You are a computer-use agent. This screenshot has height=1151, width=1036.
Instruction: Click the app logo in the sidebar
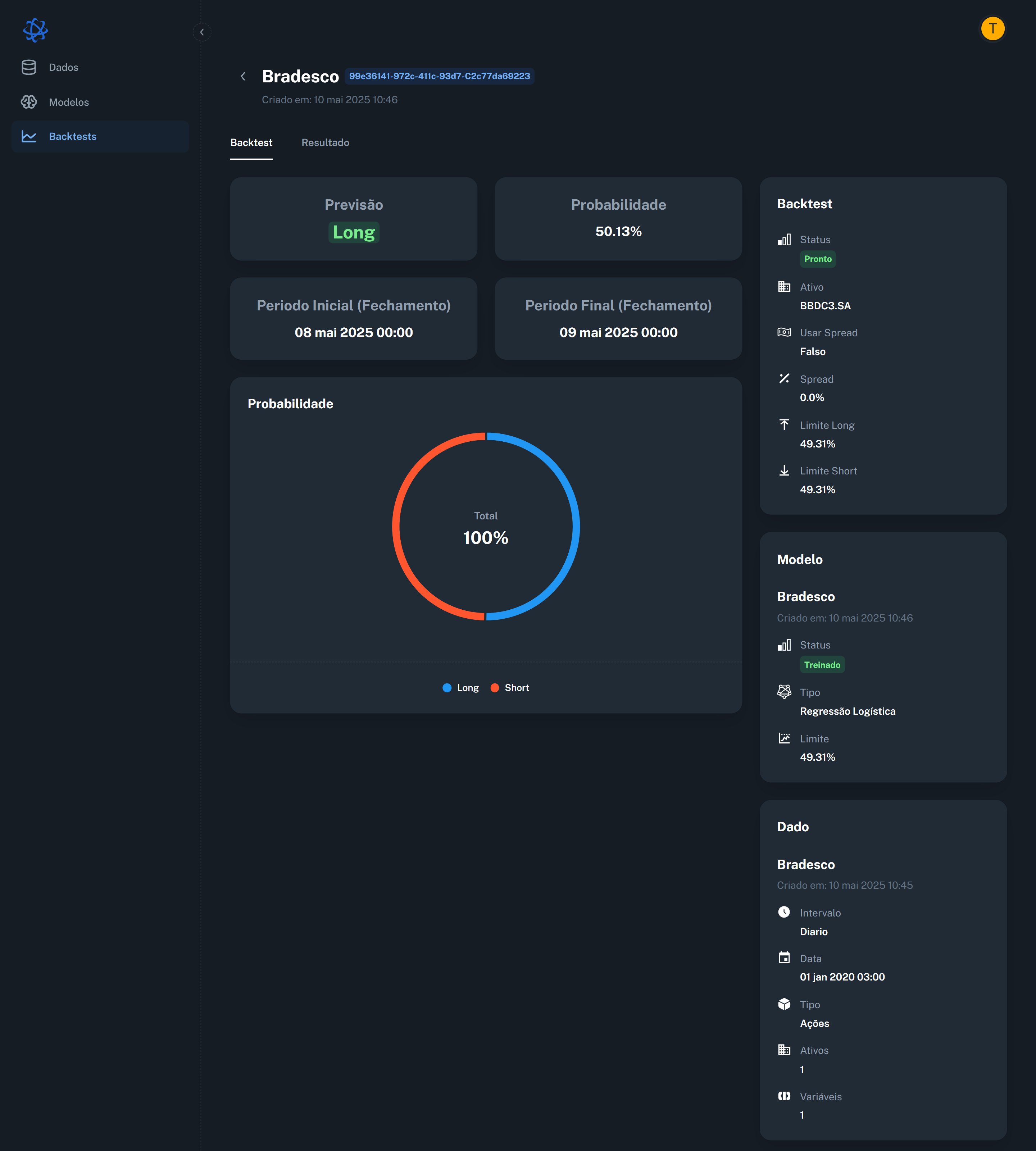coord(35,29)
